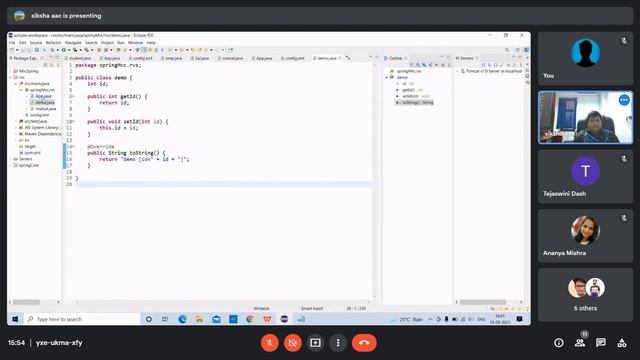Open the Servers view tab
640x360 pixels.
point(467,58)
